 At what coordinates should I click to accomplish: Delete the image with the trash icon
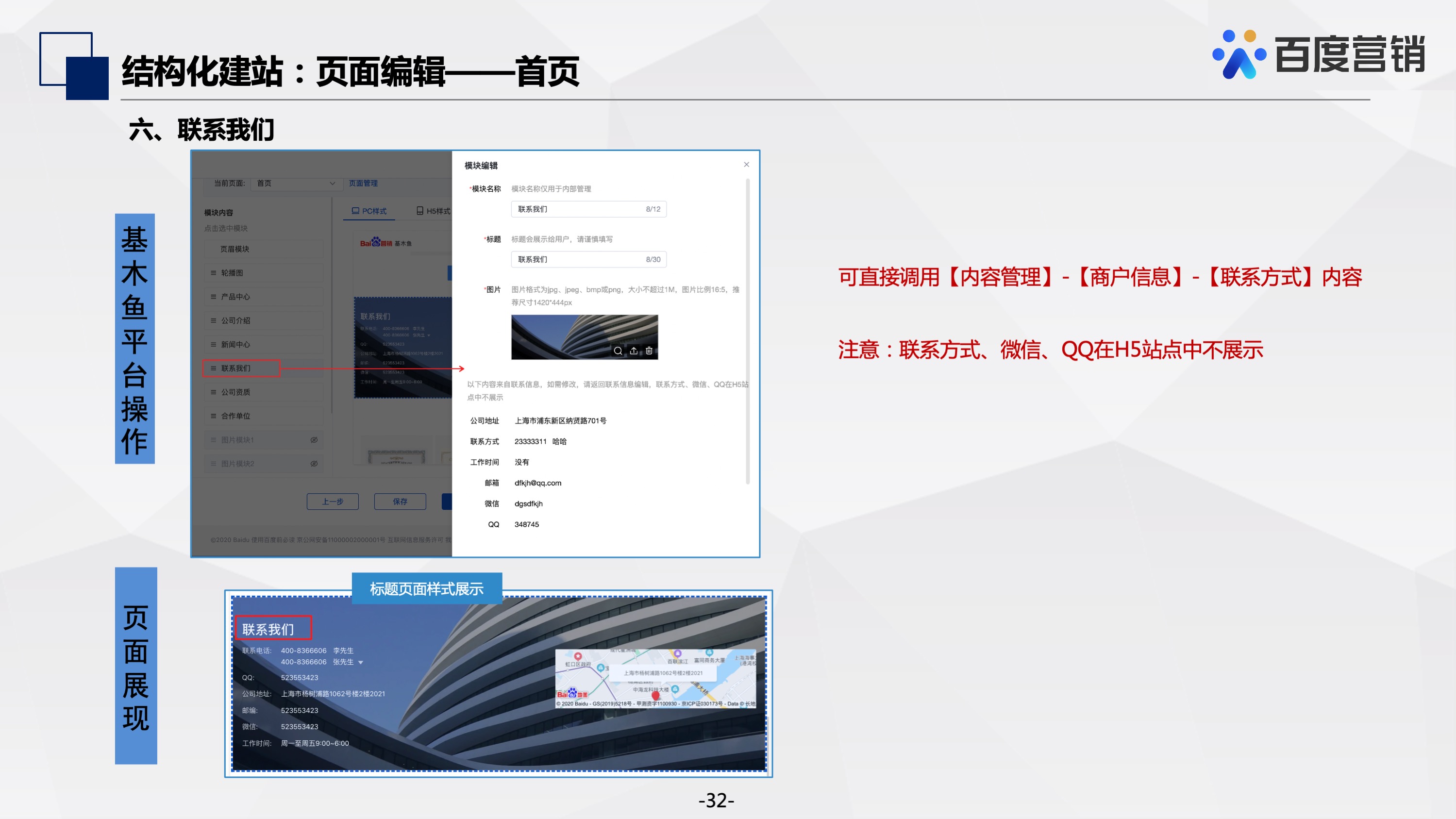649,351
